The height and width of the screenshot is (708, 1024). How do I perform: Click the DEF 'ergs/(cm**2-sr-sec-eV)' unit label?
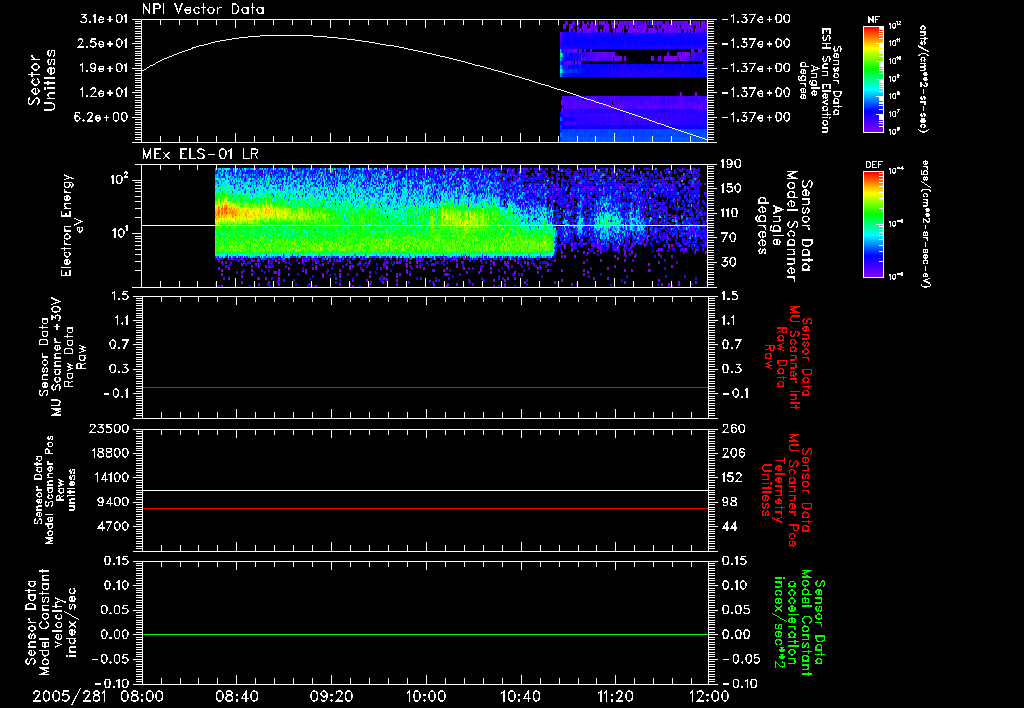[925, 224]
